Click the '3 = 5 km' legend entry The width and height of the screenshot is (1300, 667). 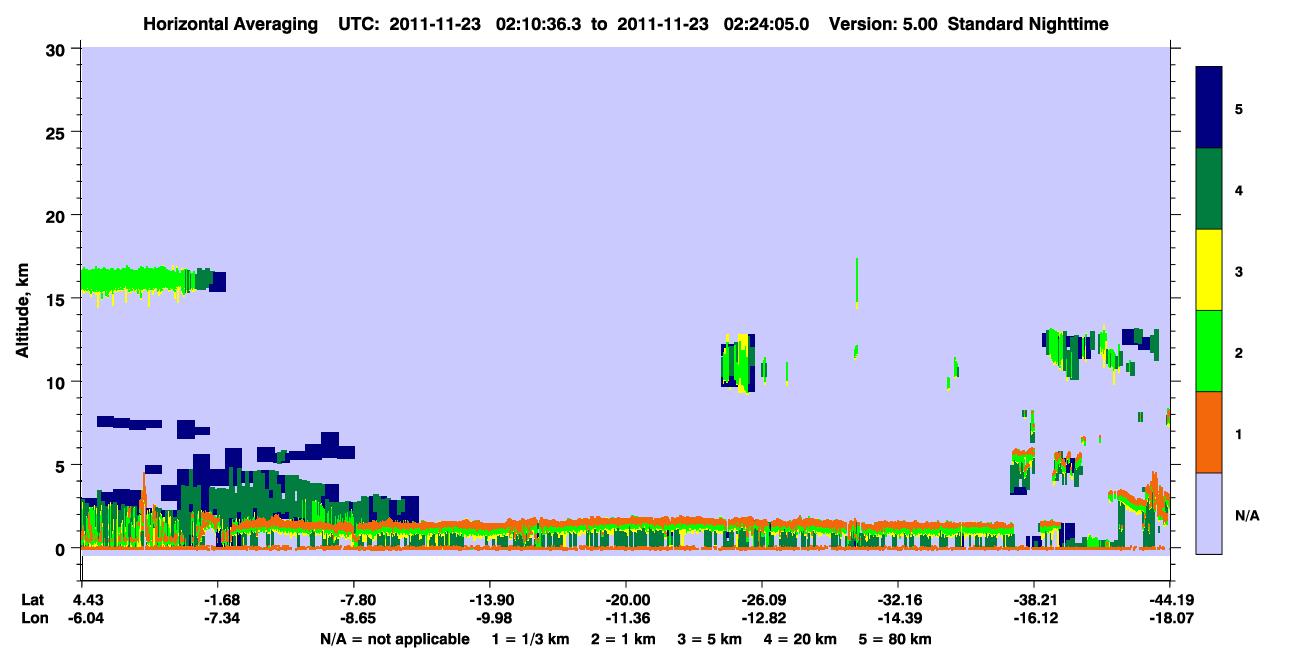pyautogui.click(x=710, y=639)
